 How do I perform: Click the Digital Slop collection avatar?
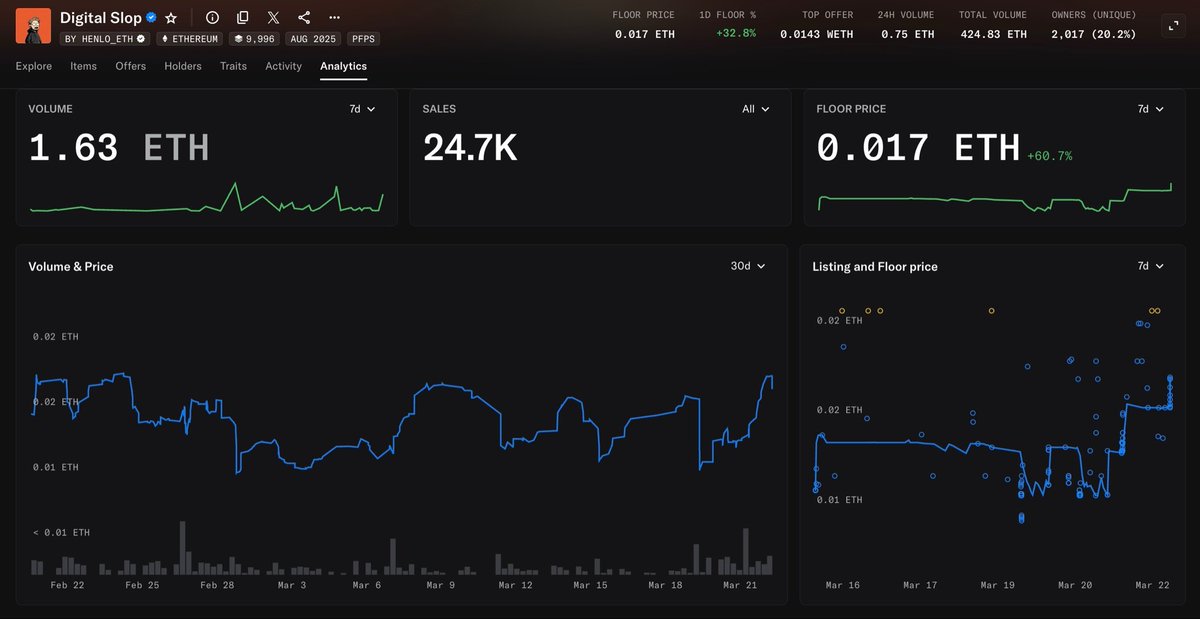pos(33,25)
